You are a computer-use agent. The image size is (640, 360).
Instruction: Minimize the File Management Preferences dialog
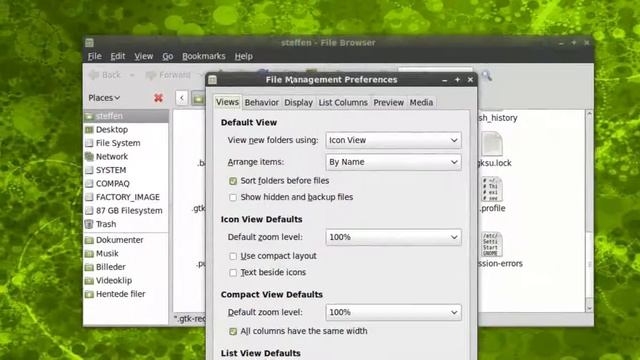pyautogui.click(x=444, y=80)
